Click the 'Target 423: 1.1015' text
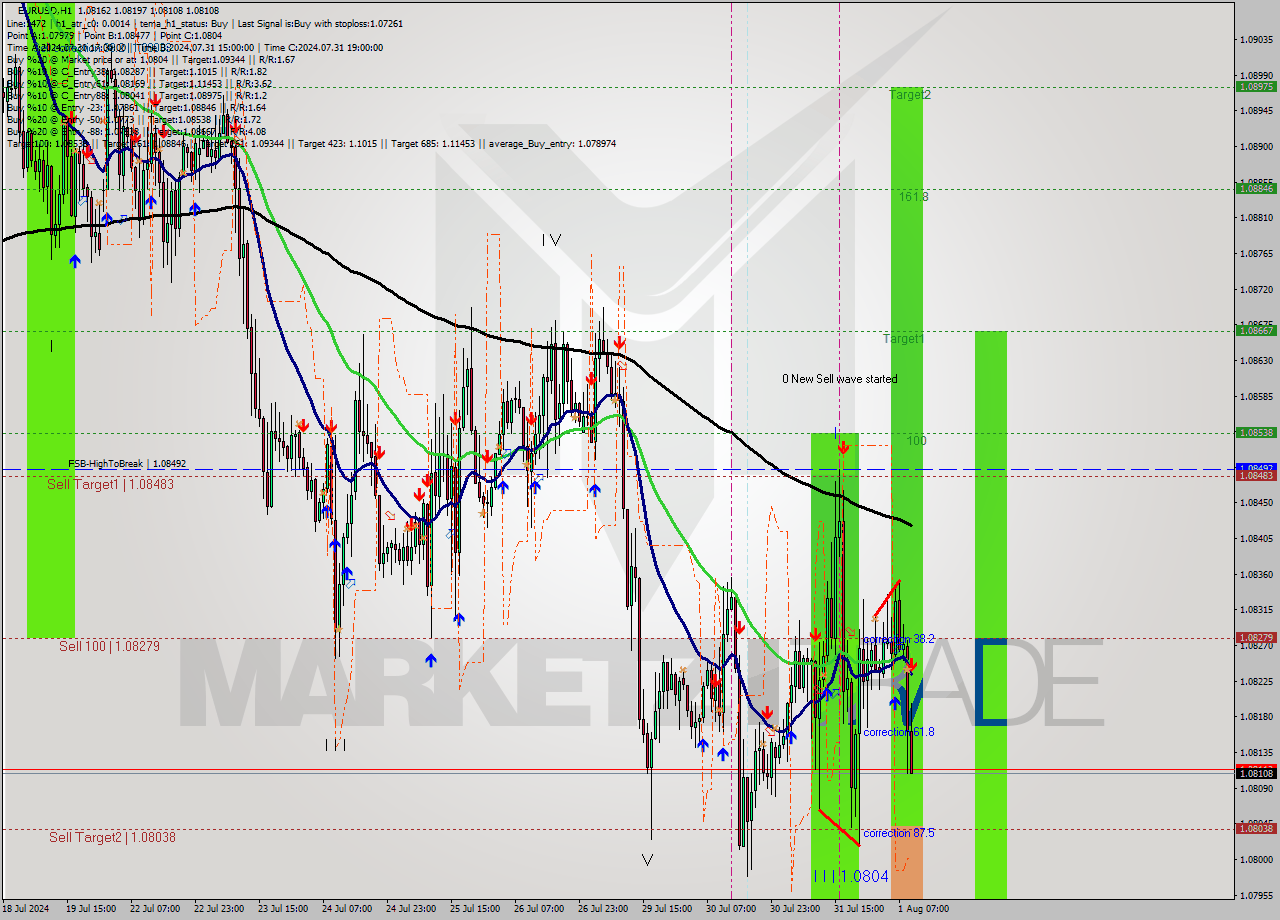 pyautogui.click(x=337, y=144)
